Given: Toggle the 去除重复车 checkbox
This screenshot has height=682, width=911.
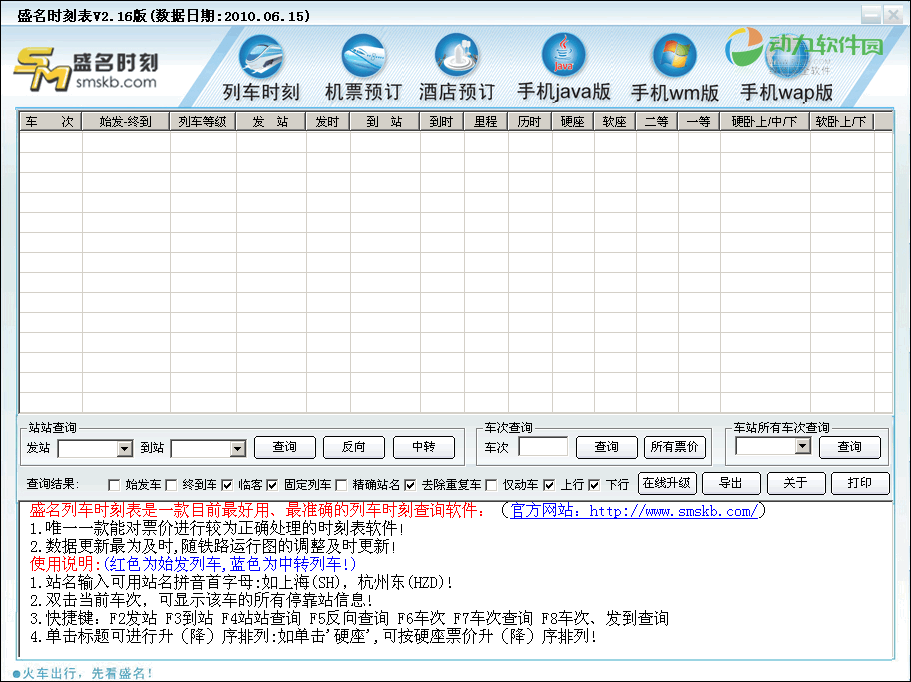Looking at the screenshot, I should (x=410, y=485).
